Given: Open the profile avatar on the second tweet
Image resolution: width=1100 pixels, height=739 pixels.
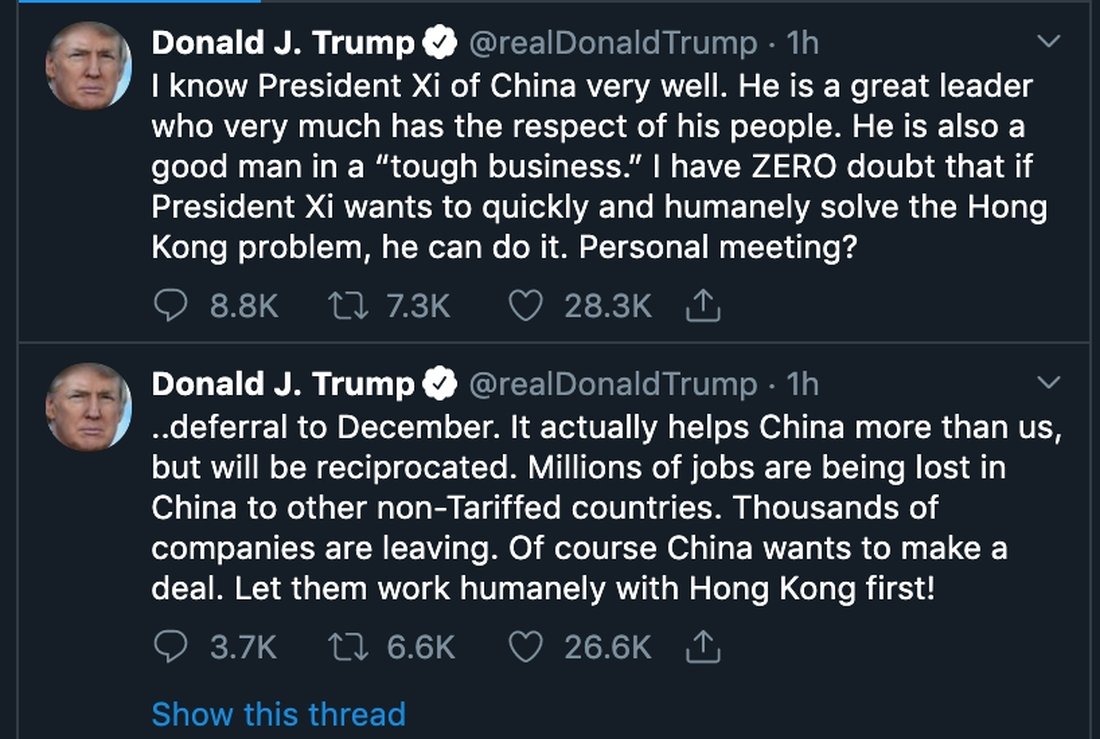Looking at the screenshot, I should click(x=88, y=406).
